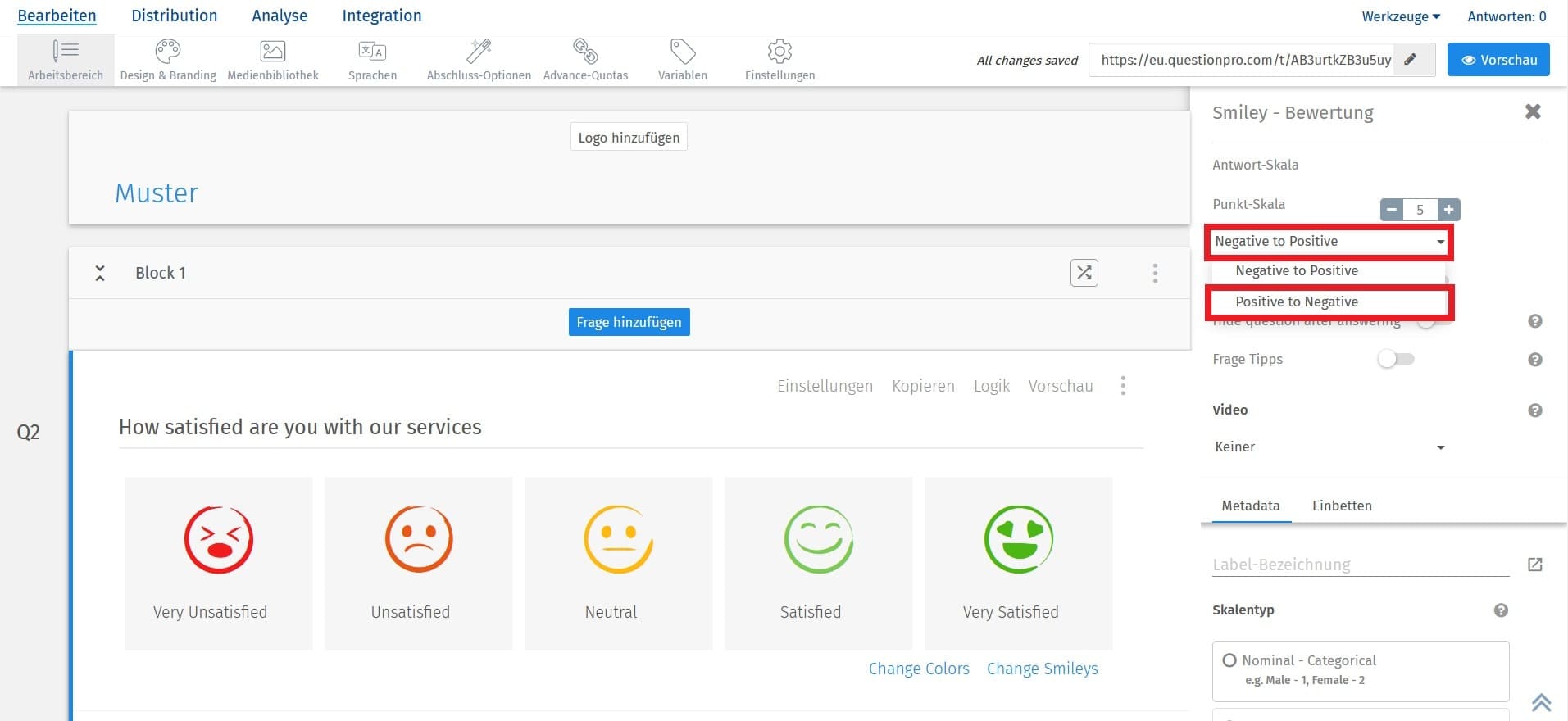1568x721 pixels.
Task: Open Design & Branding palette icon
Action: click(168, 52)
